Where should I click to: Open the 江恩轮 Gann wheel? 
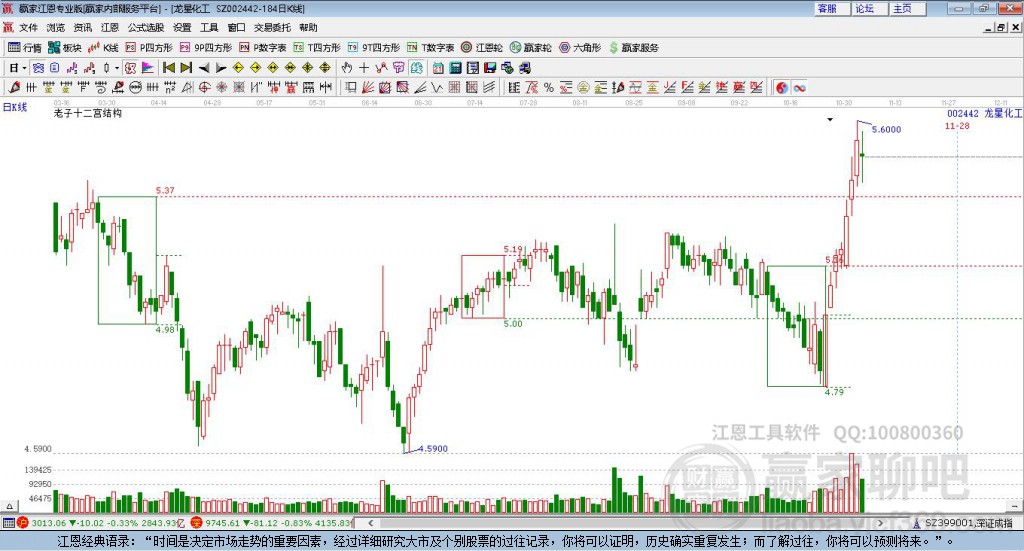(x=482, y=48)
